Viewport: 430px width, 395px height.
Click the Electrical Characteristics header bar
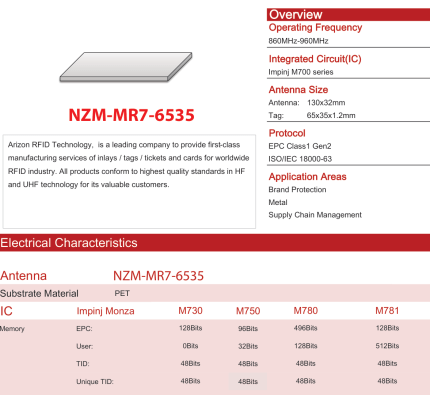coord(215,243)
